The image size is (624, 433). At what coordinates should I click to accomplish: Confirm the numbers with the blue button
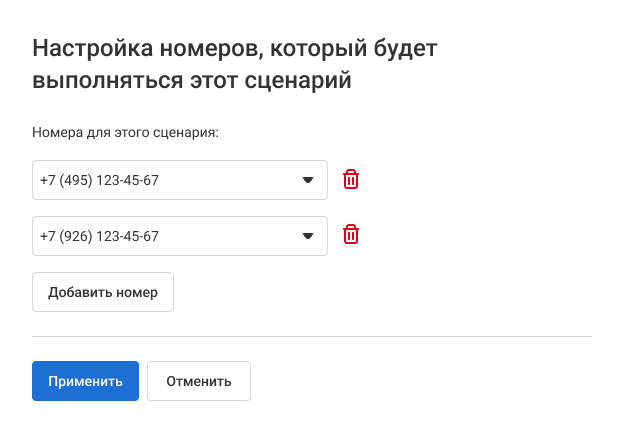(85, 381)
